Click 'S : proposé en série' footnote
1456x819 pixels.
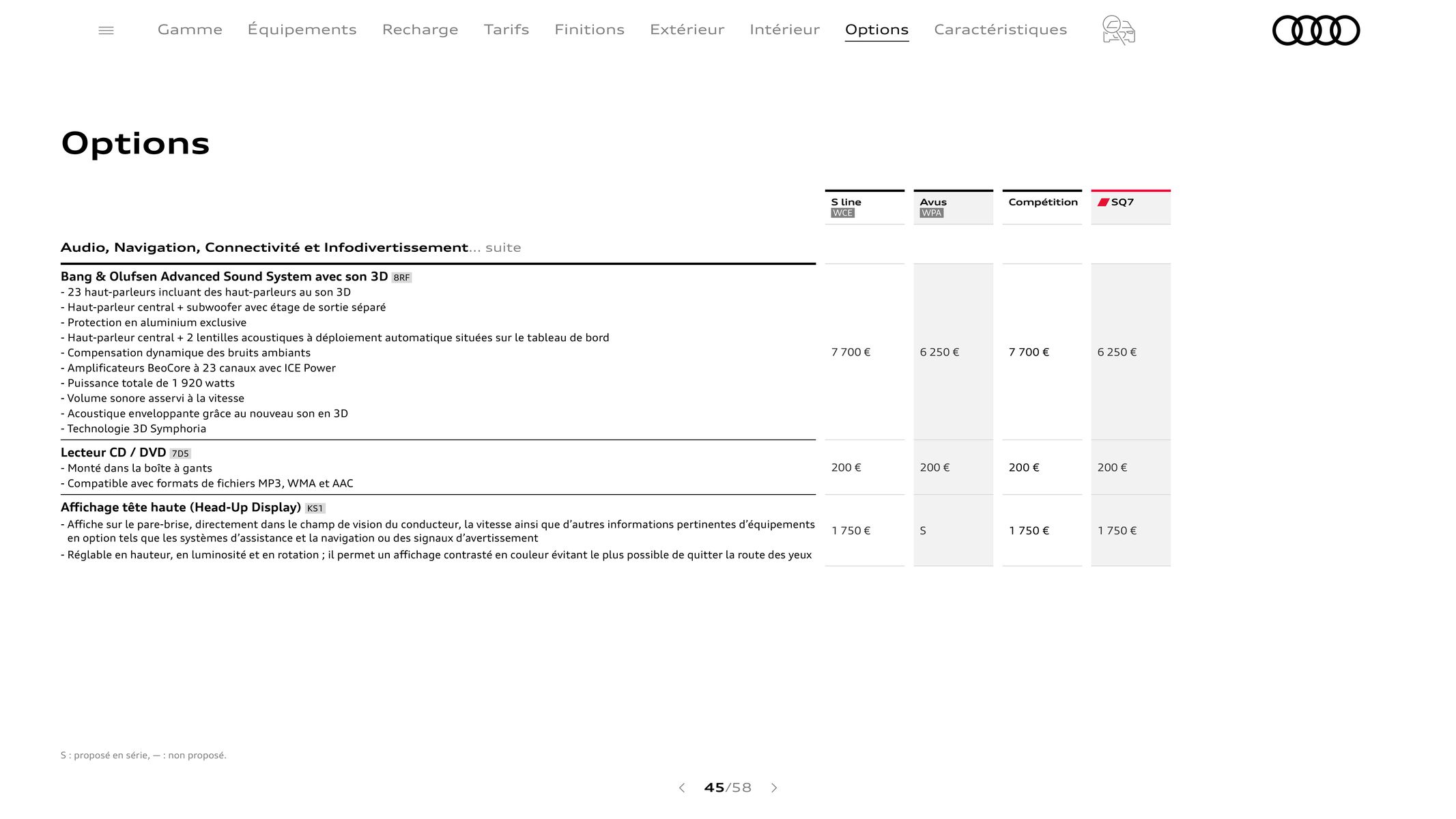(x=143, y=755)
